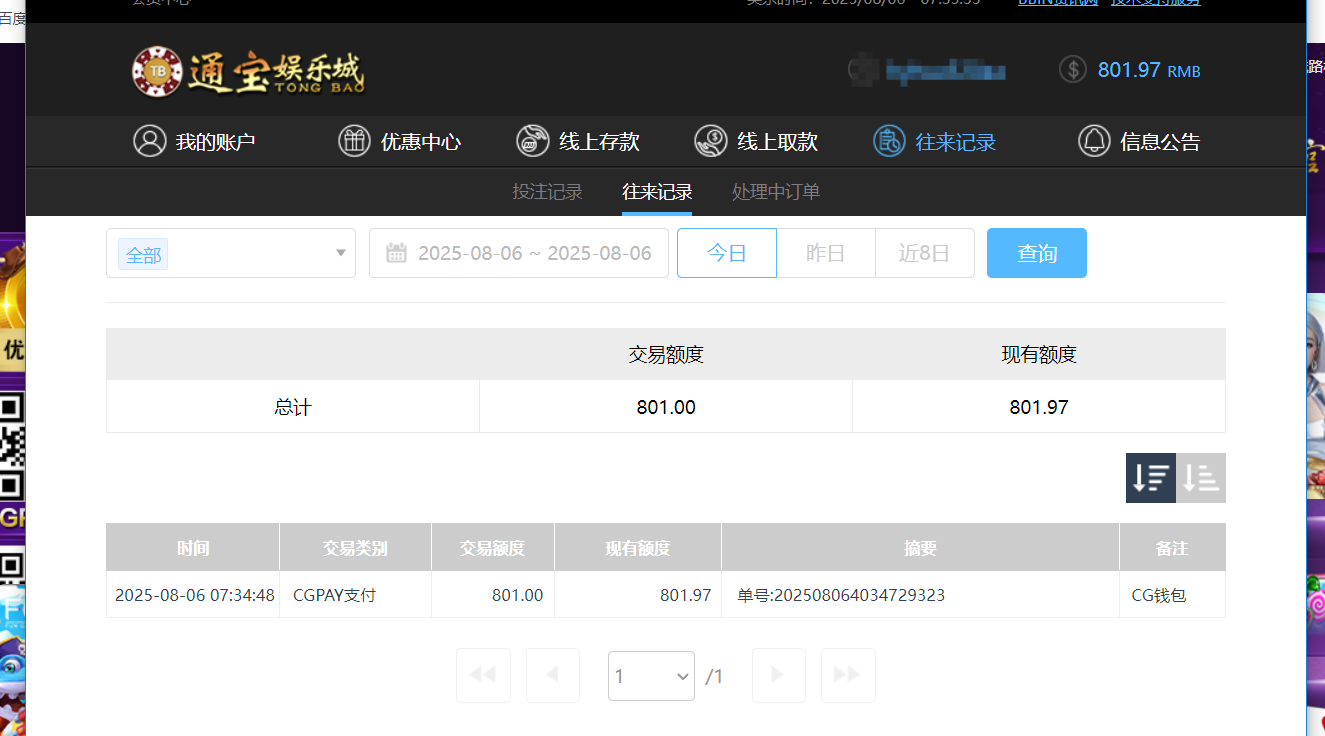Screen dimensions: 1325x736
Task: Open the 线上存款 deposit icon
Action: point(532,141)
